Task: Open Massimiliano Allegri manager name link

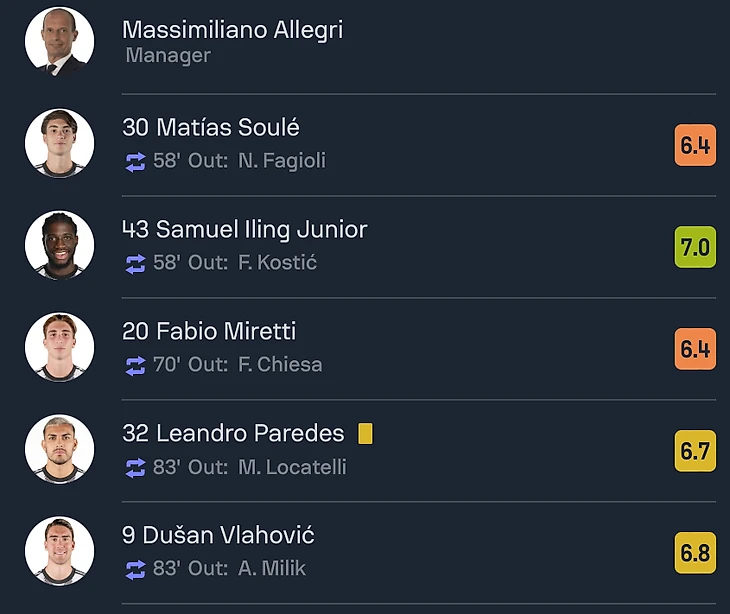Action: pos(232,30)
